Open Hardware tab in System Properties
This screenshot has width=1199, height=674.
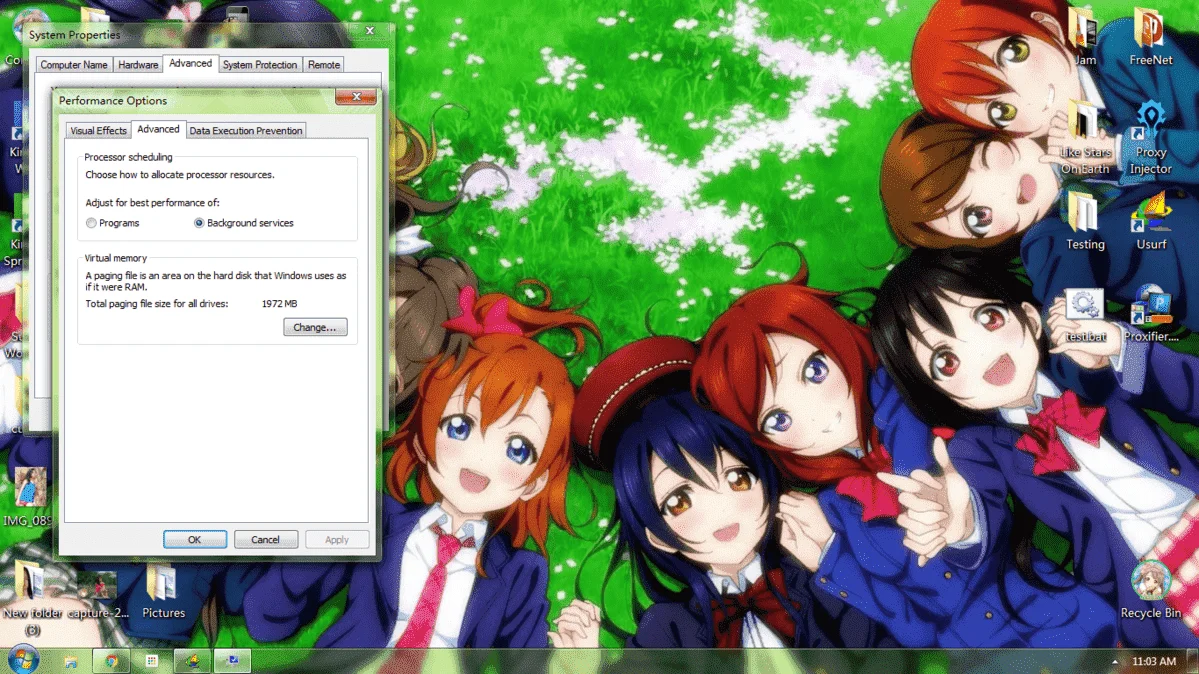point(138,65)
